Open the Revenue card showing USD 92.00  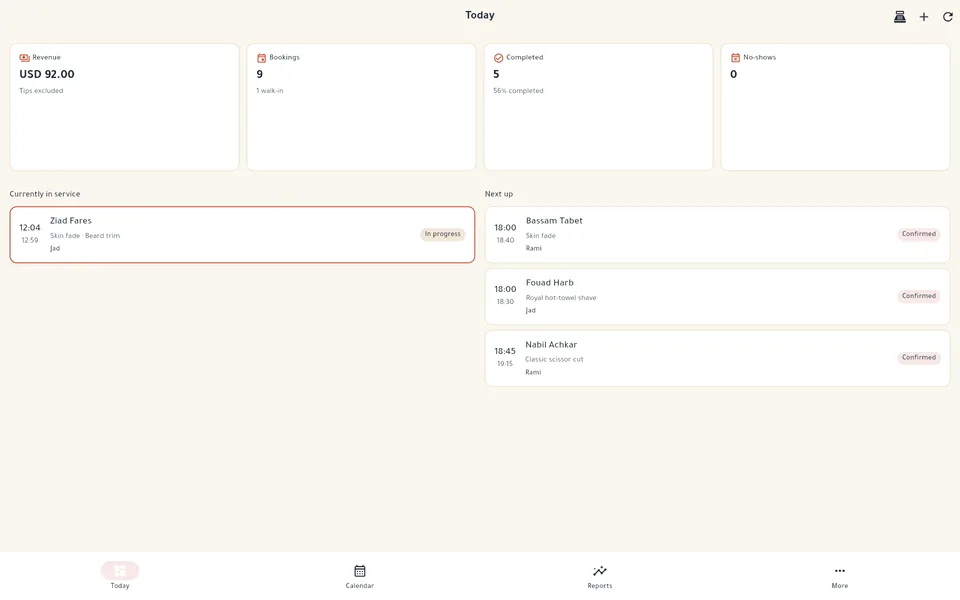(124, 107)
